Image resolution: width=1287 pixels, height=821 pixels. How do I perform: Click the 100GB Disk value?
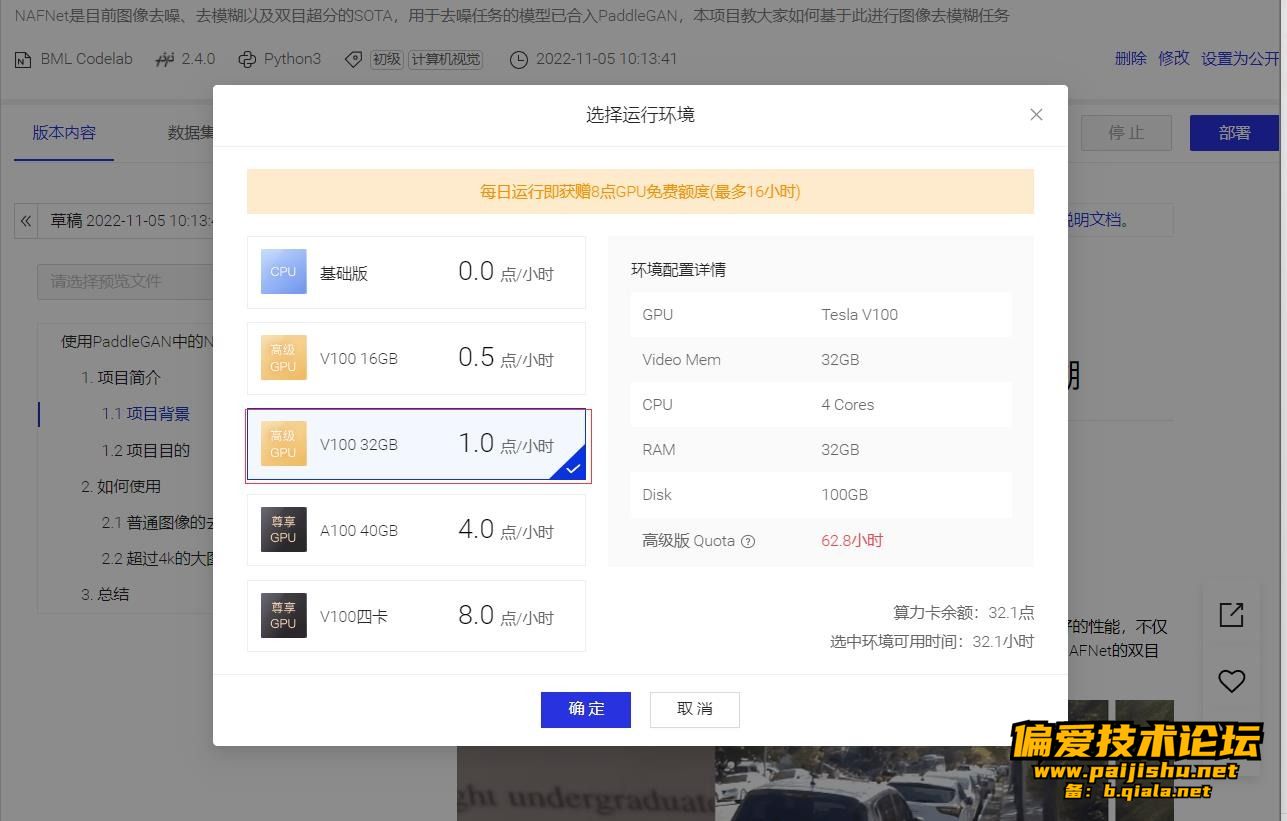pyautogui.click(x=845, y=495)
